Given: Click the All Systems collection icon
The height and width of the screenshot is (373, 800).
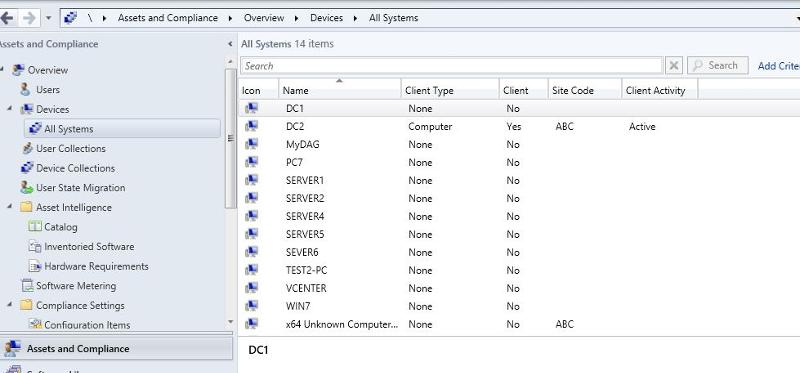Looking at the screenshot, I should [x=35, y=129].
